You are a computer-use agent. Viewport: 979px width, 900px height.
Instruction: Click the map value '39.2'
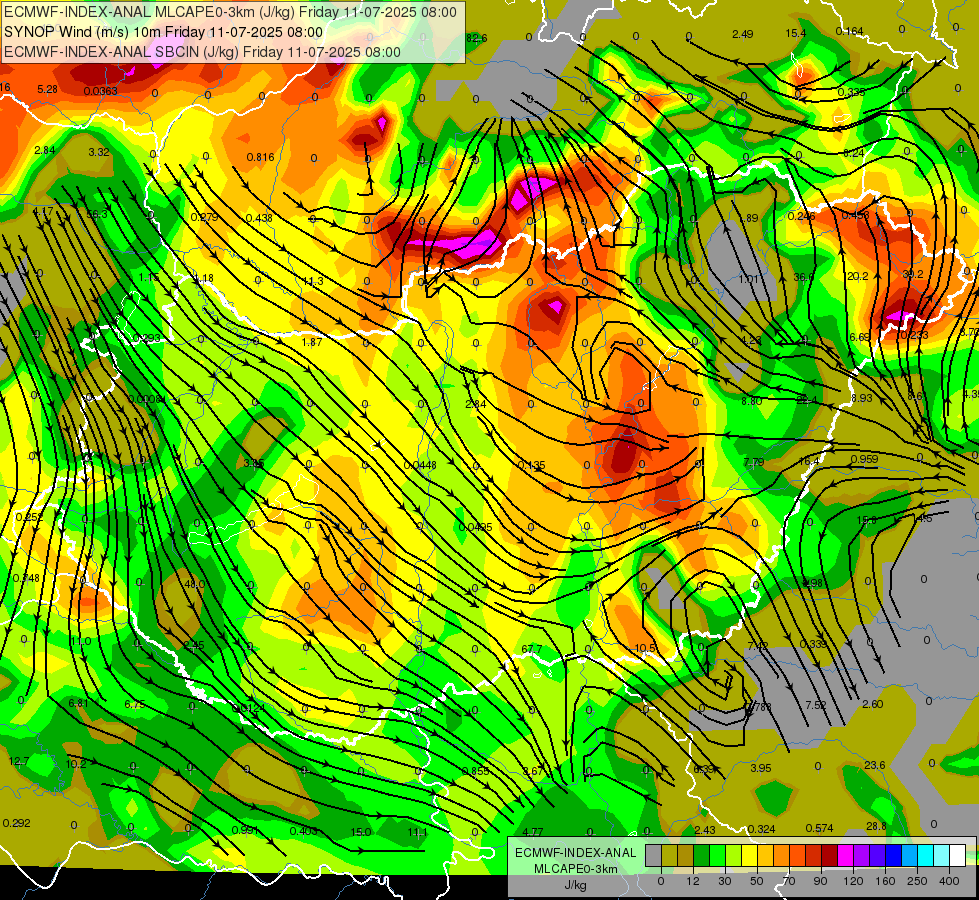tap(913, 274)
